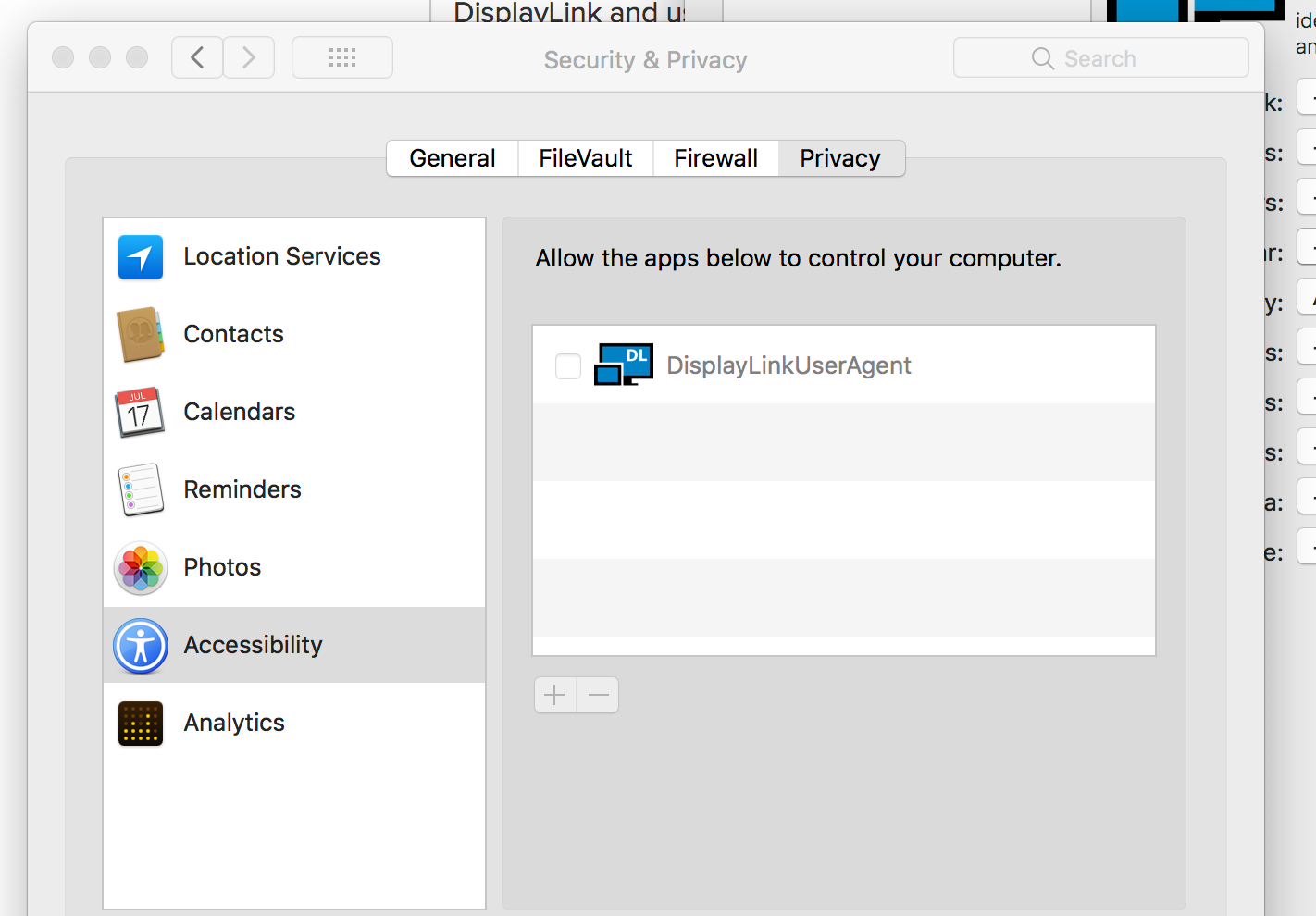
Task: Click the Location Services arrow icon
Action: (x=141, y=257)
